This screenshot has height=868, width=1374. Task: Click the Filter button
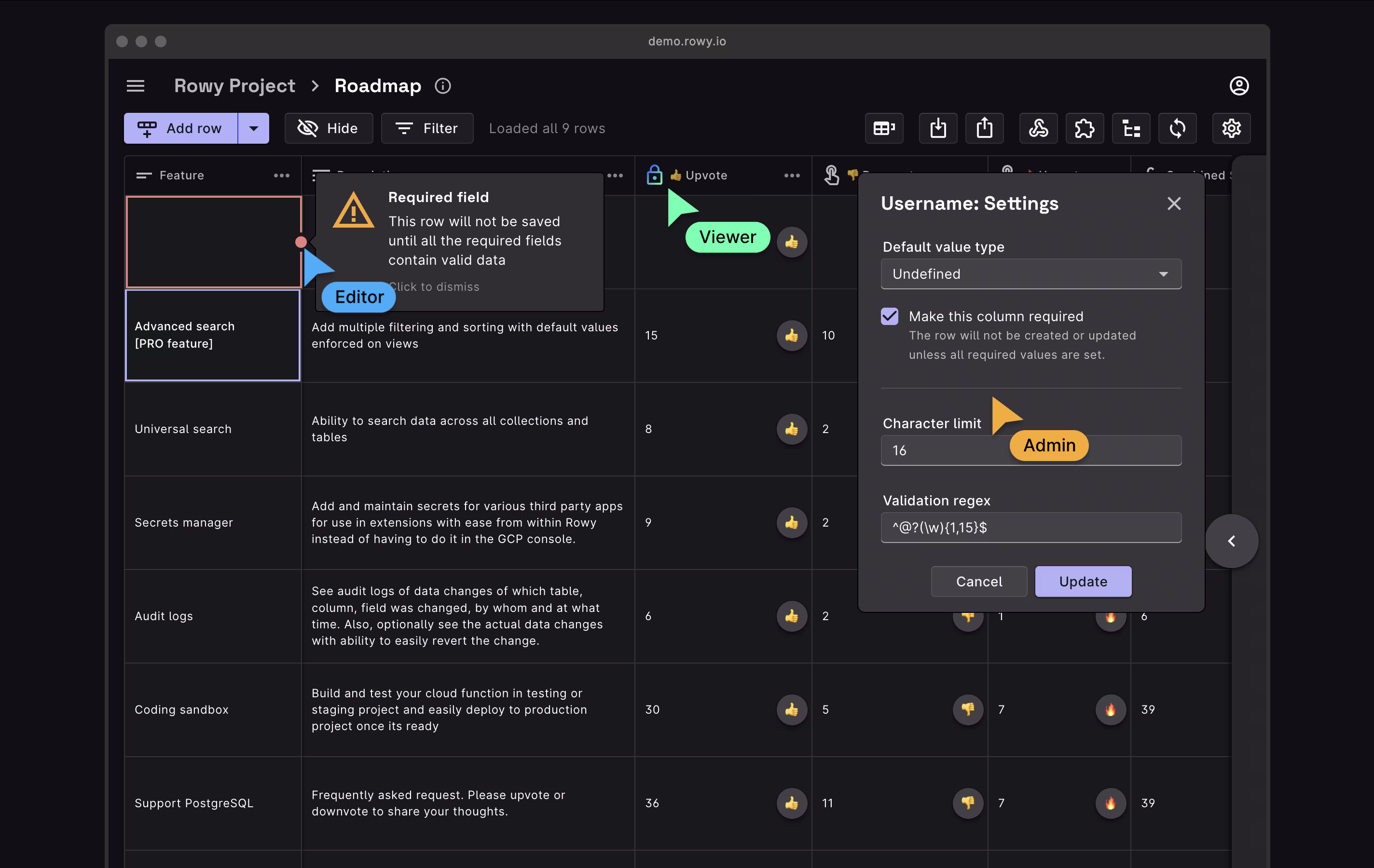[x=427, y=128]
